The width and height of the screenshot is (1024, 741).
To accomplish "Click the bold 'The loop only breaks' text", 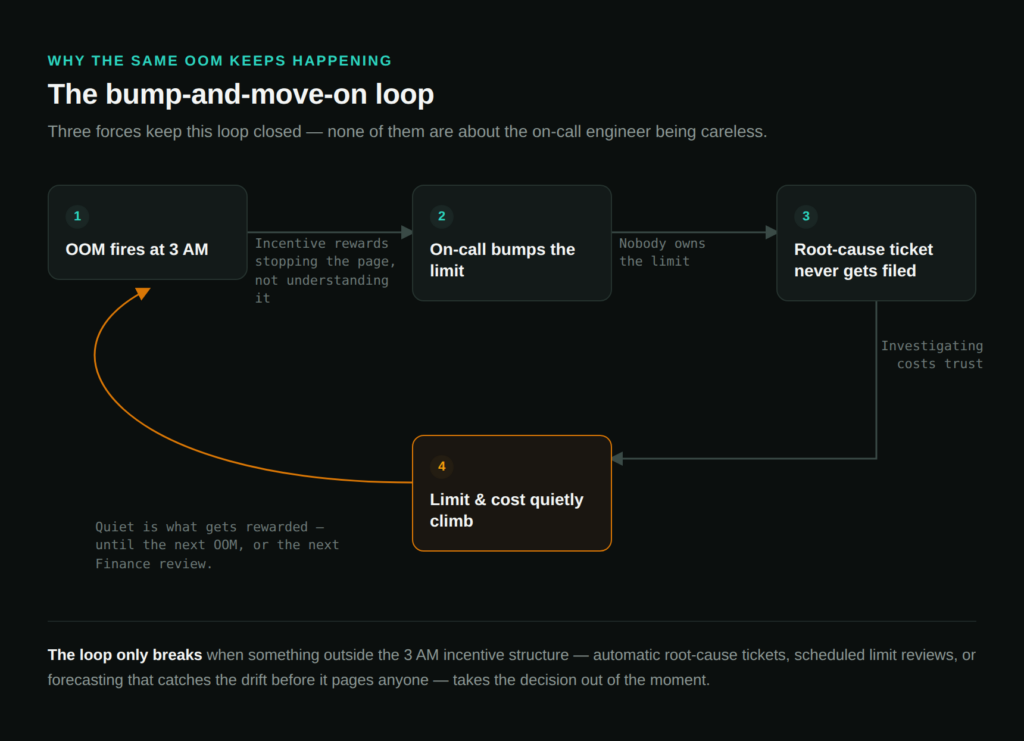I will click(125, 655).
